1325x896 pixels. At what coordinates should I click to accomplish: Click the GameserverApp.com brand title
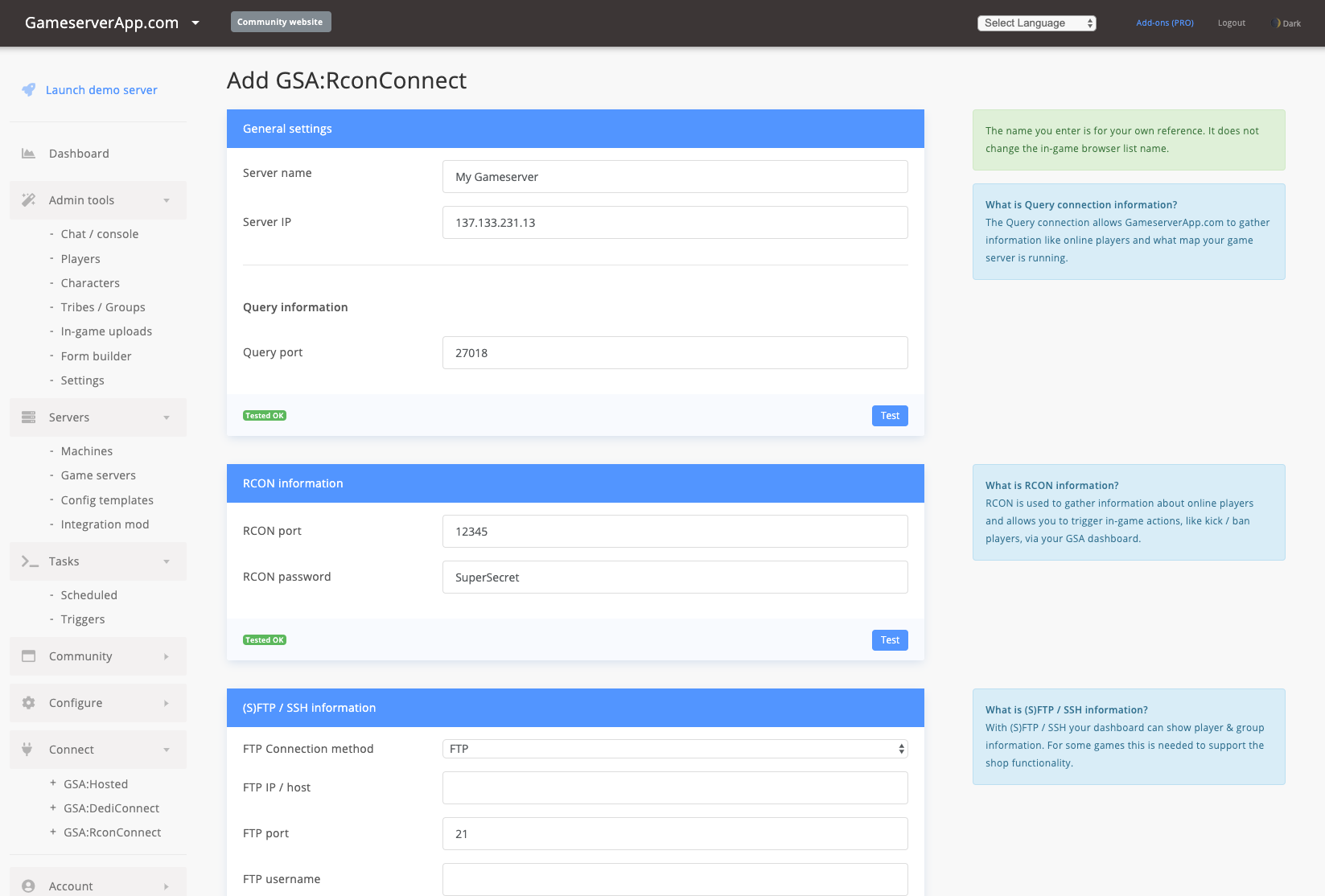(x=101, y=23)
